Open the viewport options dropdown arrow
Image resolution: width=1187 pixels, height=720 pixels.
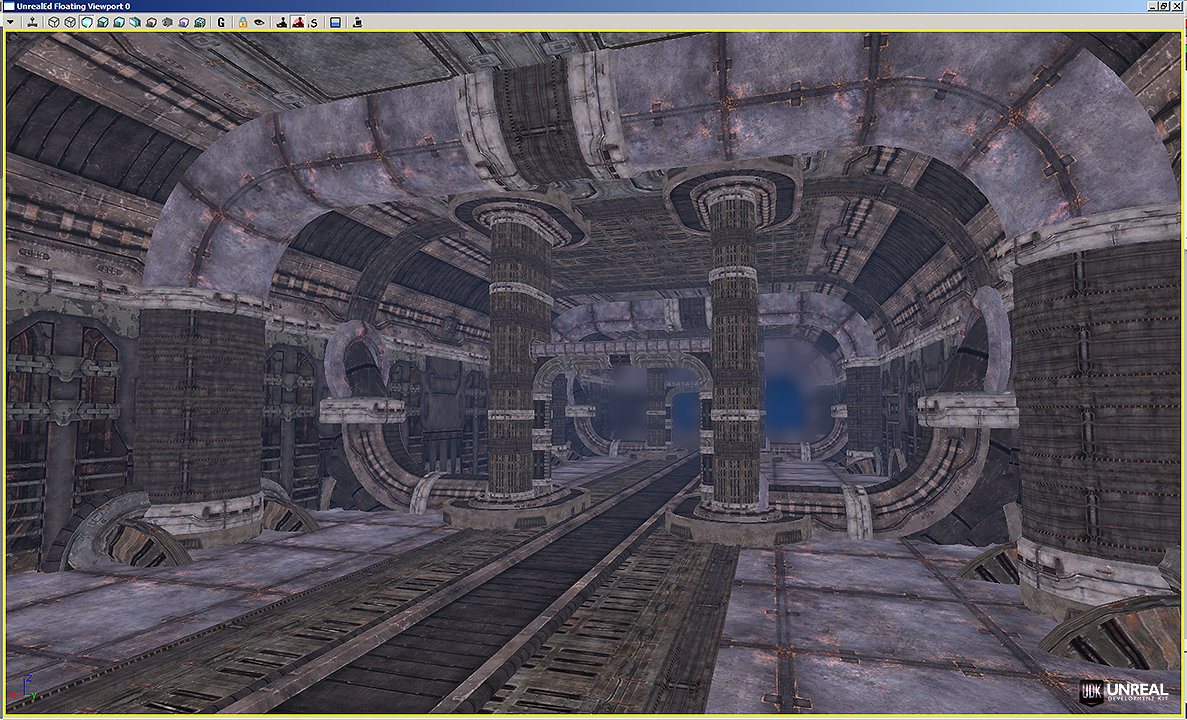pos(11,23)
